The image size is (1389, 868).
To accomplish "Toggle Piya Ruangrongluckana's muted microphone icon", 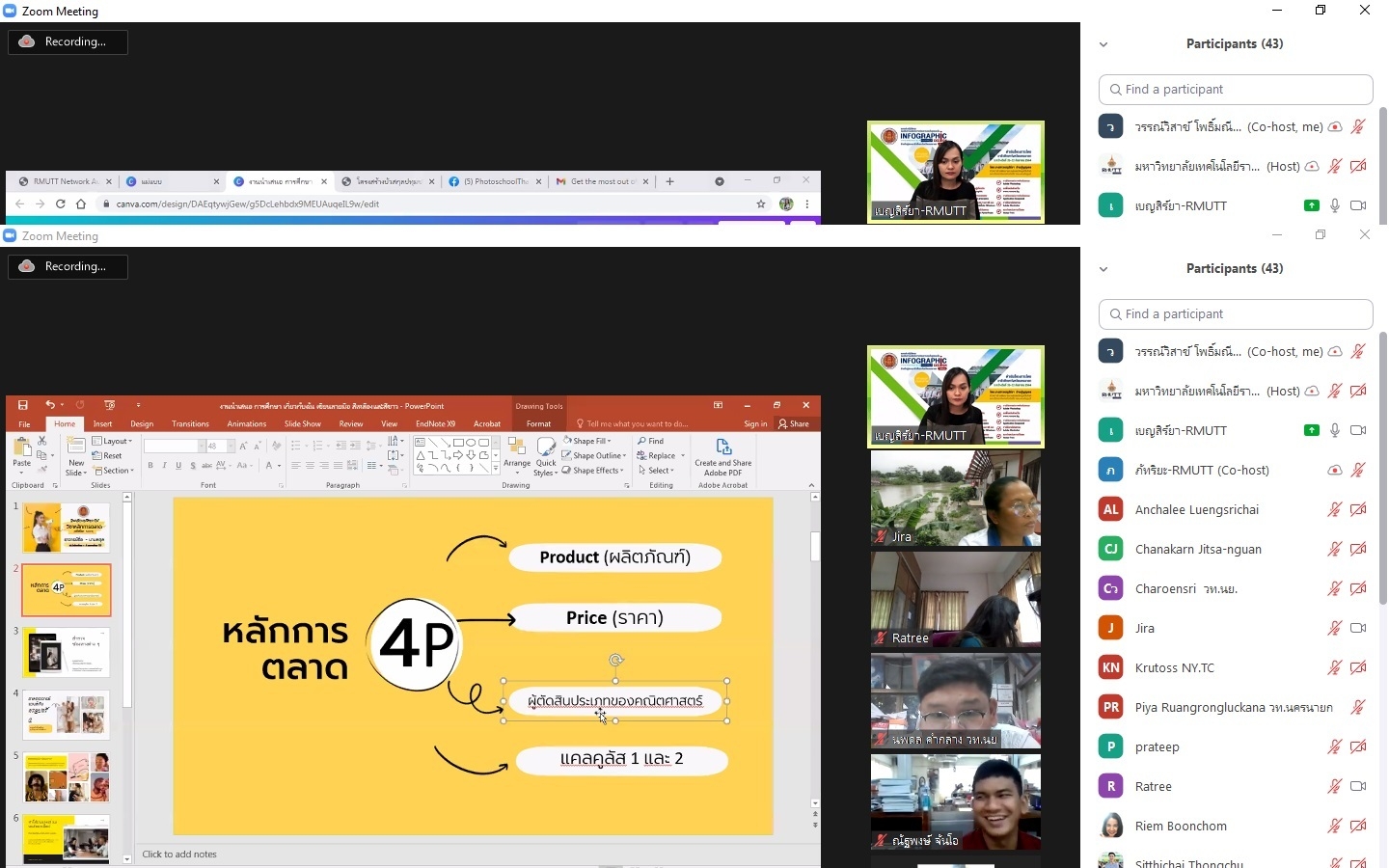I will tap(1358, 707).
